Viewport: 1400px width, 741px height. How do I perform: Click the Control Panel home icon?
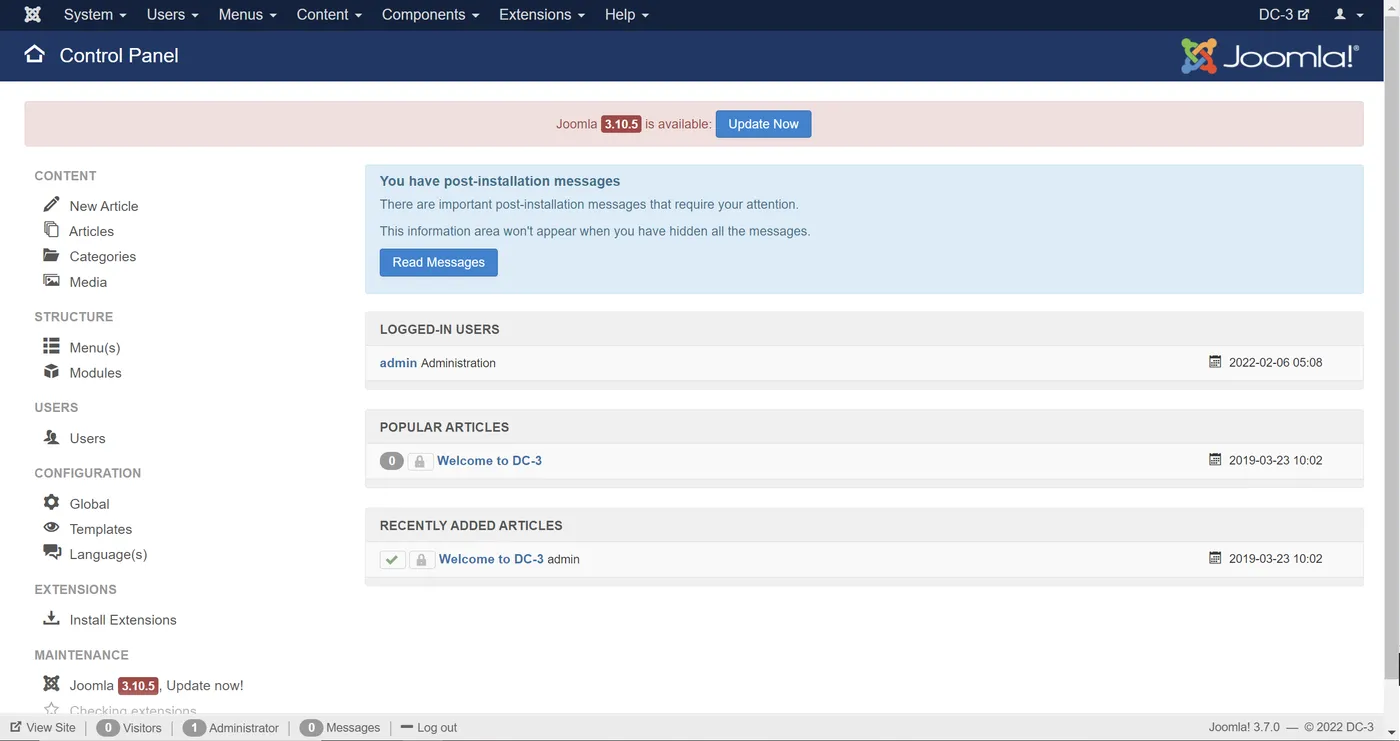35,54
